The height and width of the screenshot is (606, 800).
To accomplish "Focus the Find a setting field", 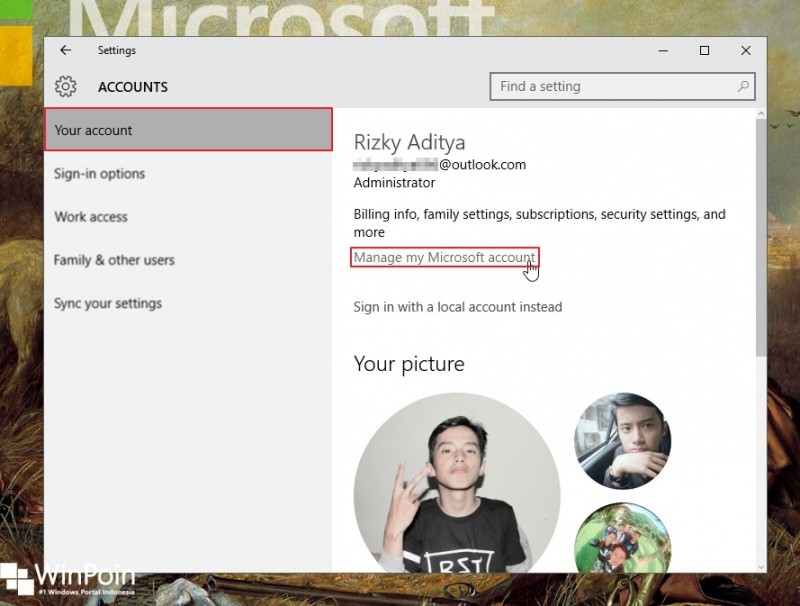I will point(622,86).
